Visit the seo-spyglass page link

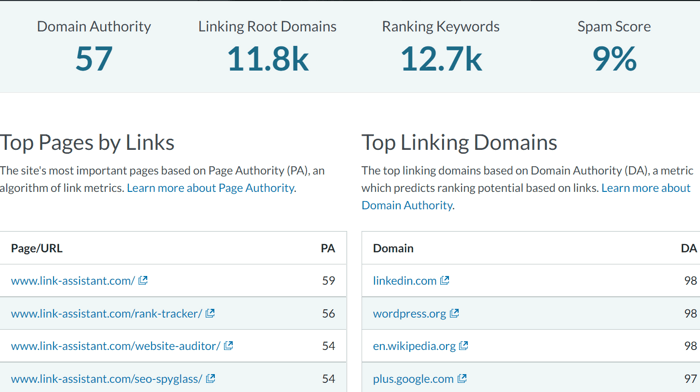click(x=106, y=379)
